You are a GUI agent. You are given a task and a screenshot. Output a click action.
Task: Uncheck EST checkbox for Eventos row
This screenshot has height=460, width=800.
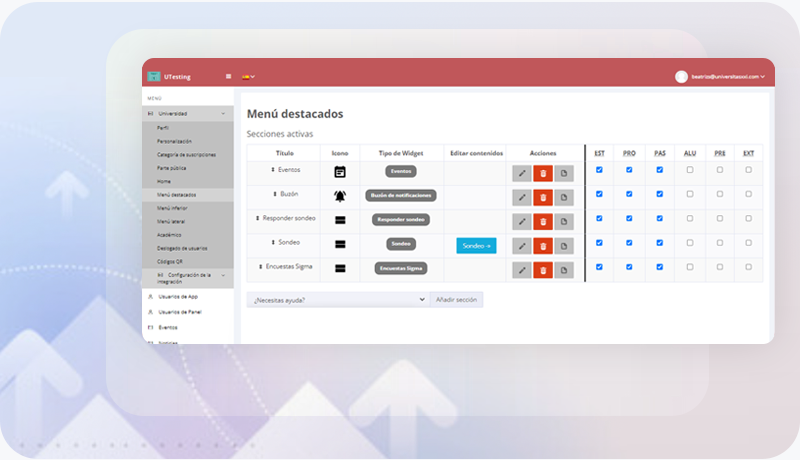[599, 170]
